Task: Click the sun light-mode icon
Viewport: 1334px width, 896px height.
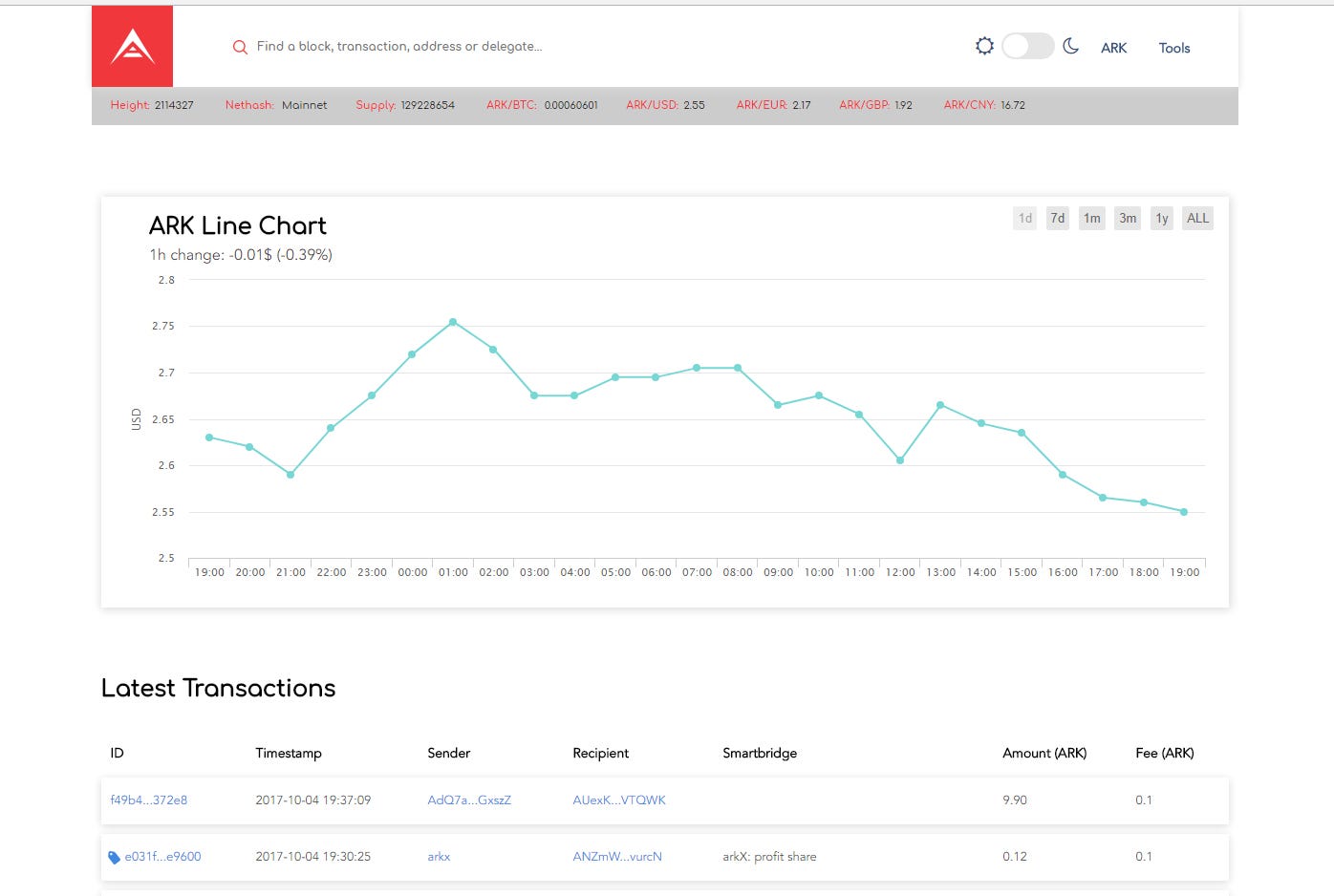Action: point(984,46)
